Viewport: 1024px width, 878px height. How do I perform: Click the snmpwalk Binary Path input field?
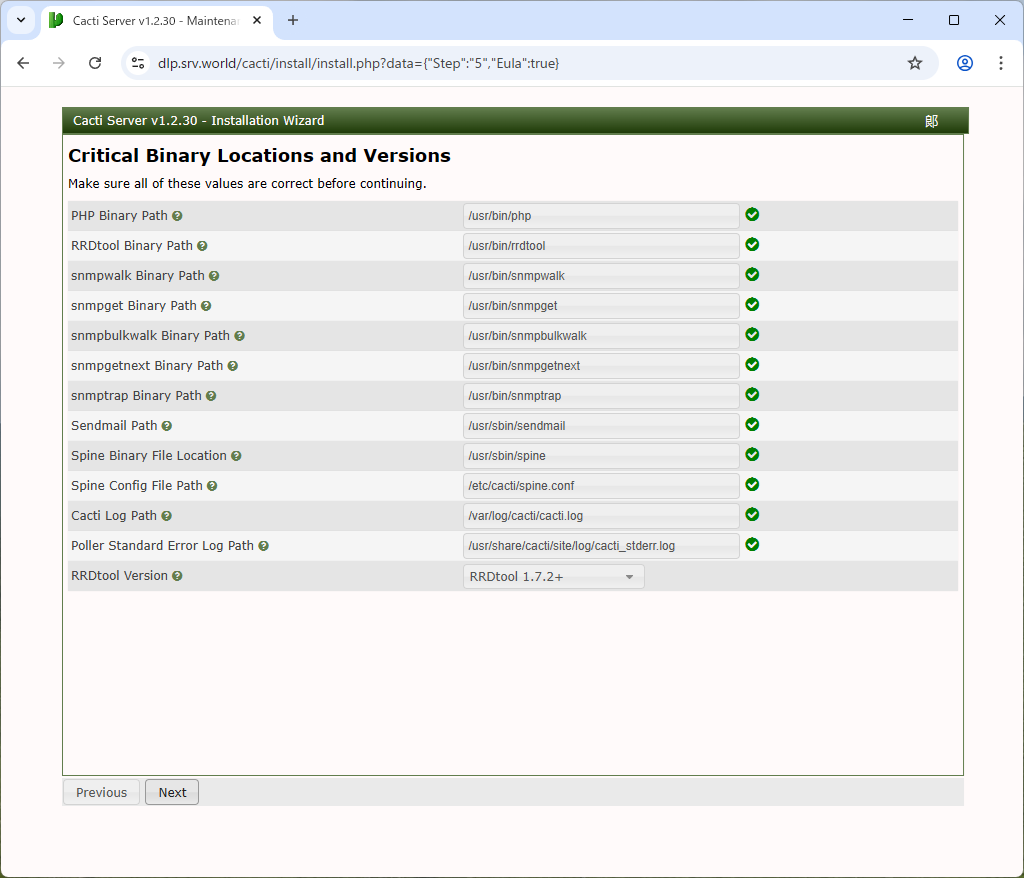(601, 276)
